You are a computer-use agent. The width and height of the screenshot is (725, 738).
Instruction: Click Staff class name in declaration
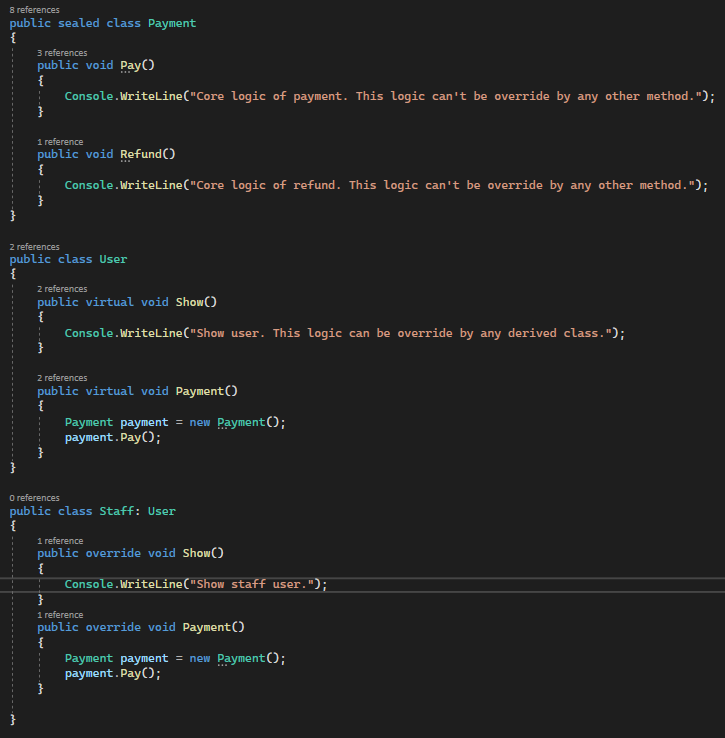pyautogui.click(x=116, y=511)
